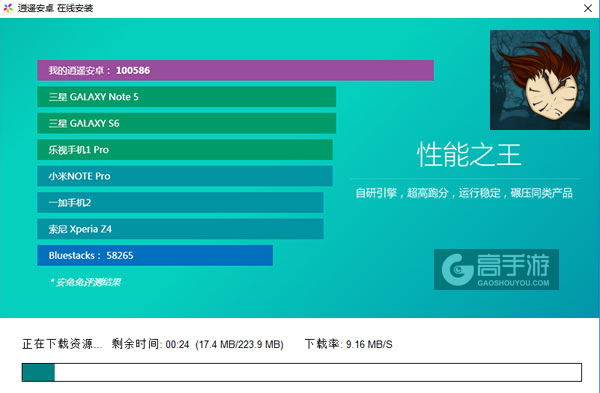Image resolution: width=600 pixels, height=393 pixels.
Task: Click the clock-faced character game thumbnail
Action: click(540, 80)
